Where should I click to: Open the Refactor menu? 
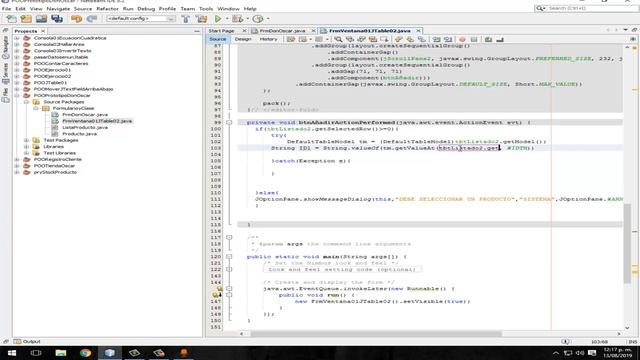107,9
